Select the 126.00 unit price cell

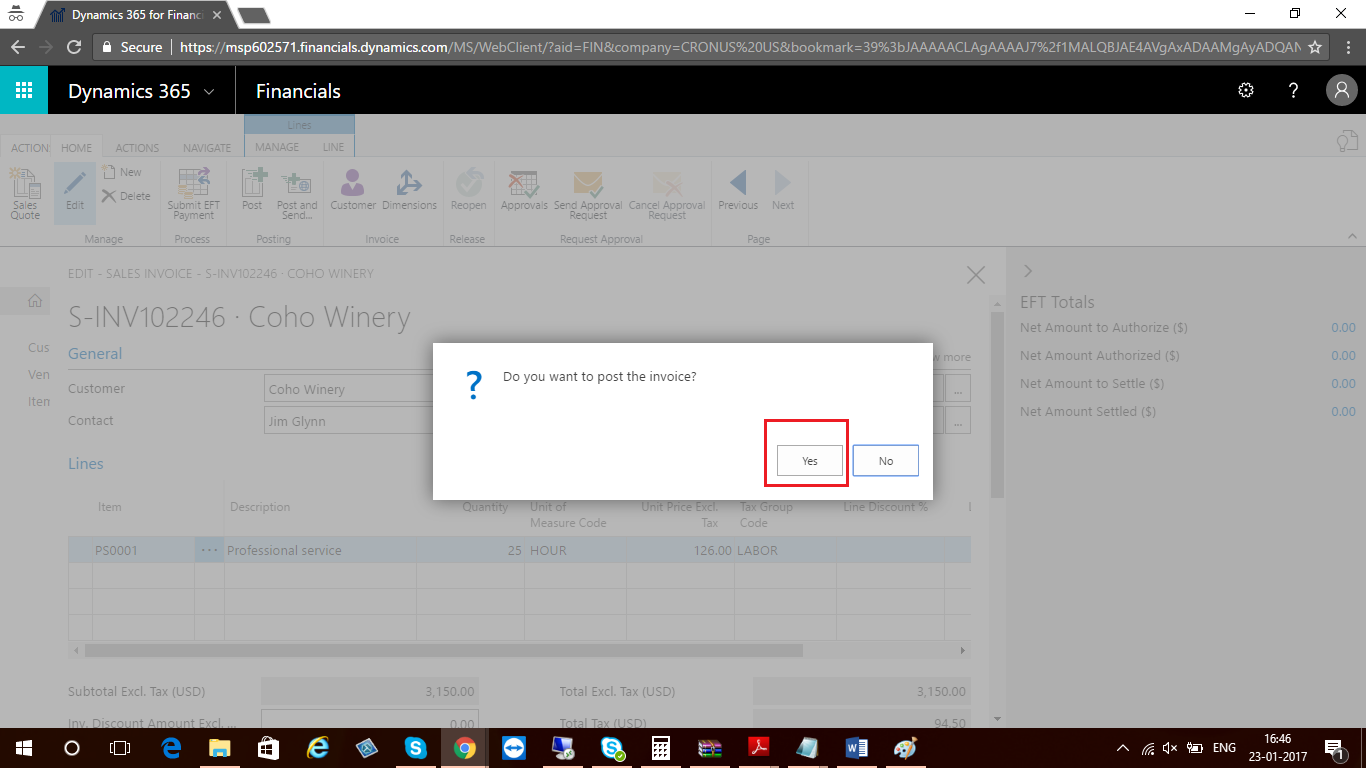pyautogui.click(x=680, y=550)
